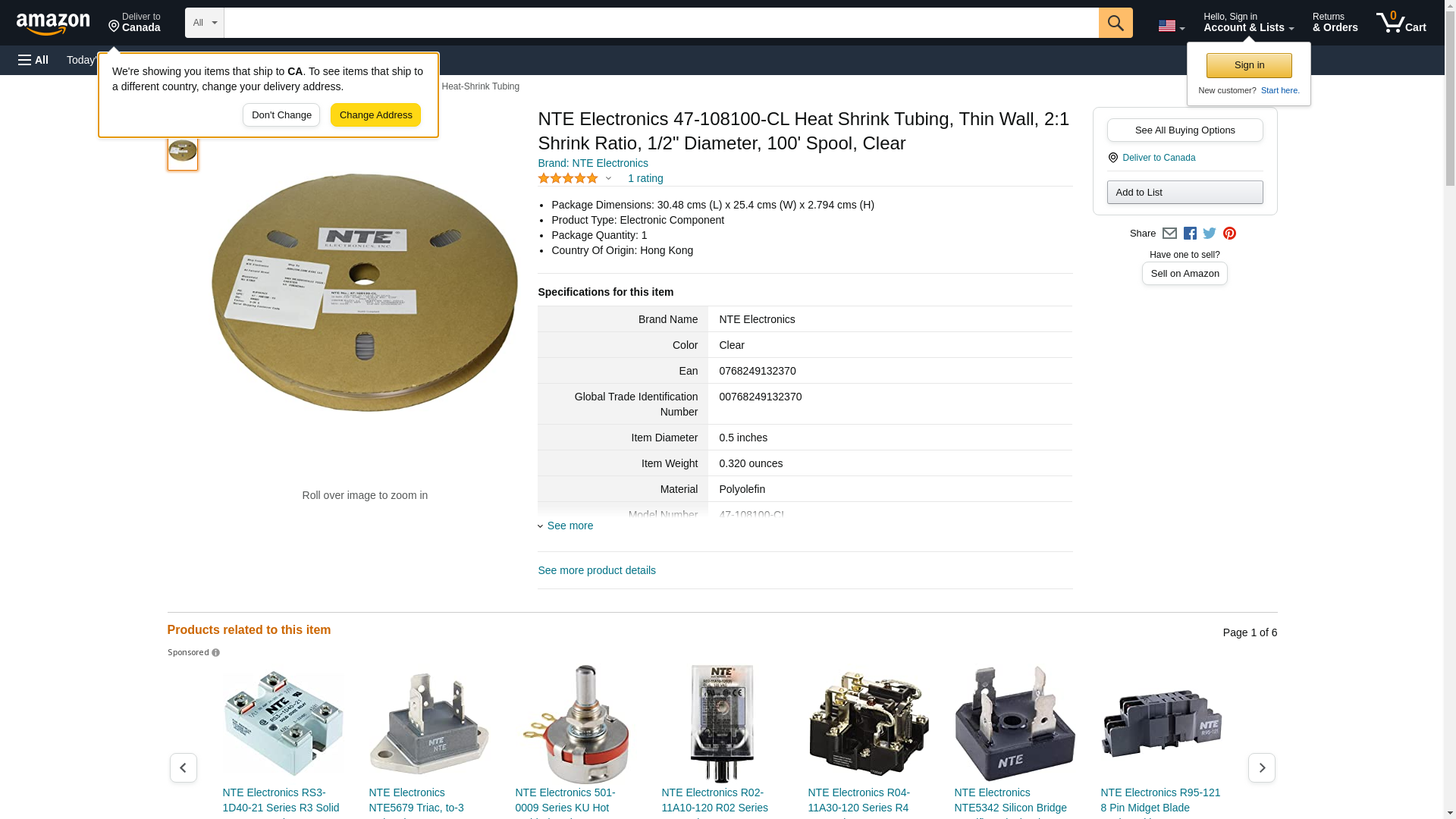
Task: Click the Amazon logo
Action: (53, 24)
